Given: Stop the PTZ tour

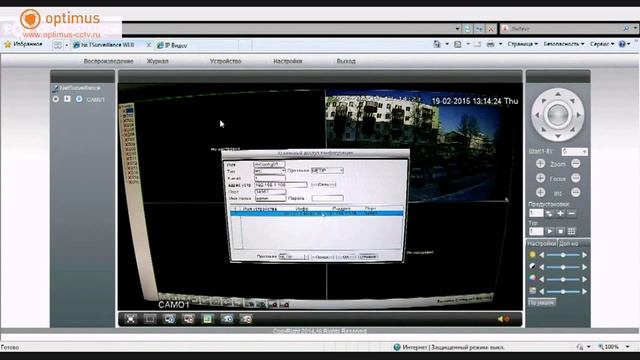Looking at the screenshot, I should coord(560,231).
